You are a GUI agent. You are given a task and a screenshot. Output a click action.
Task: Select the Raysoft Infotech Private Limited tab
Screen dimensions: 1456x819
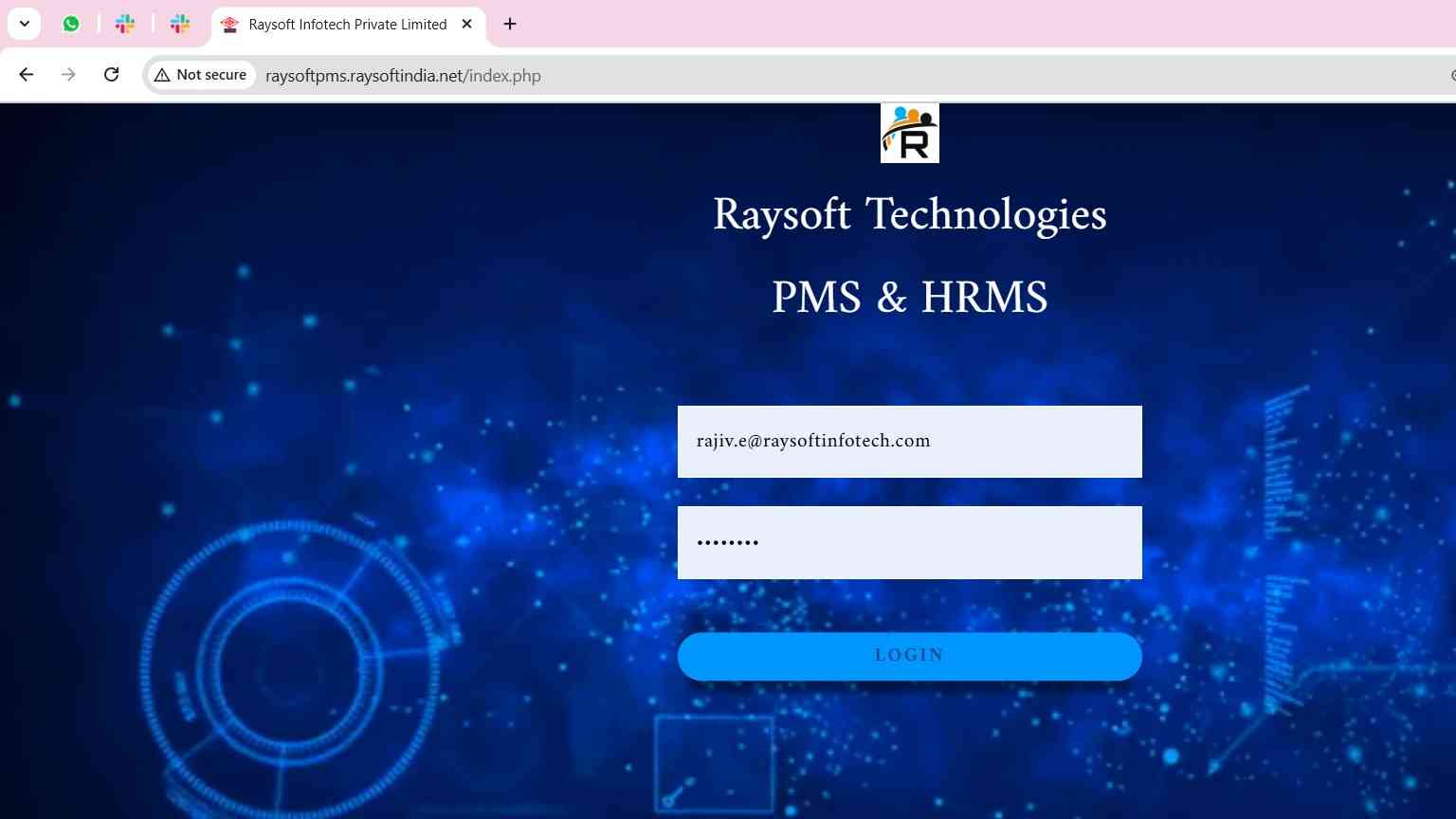pos(347,25)
